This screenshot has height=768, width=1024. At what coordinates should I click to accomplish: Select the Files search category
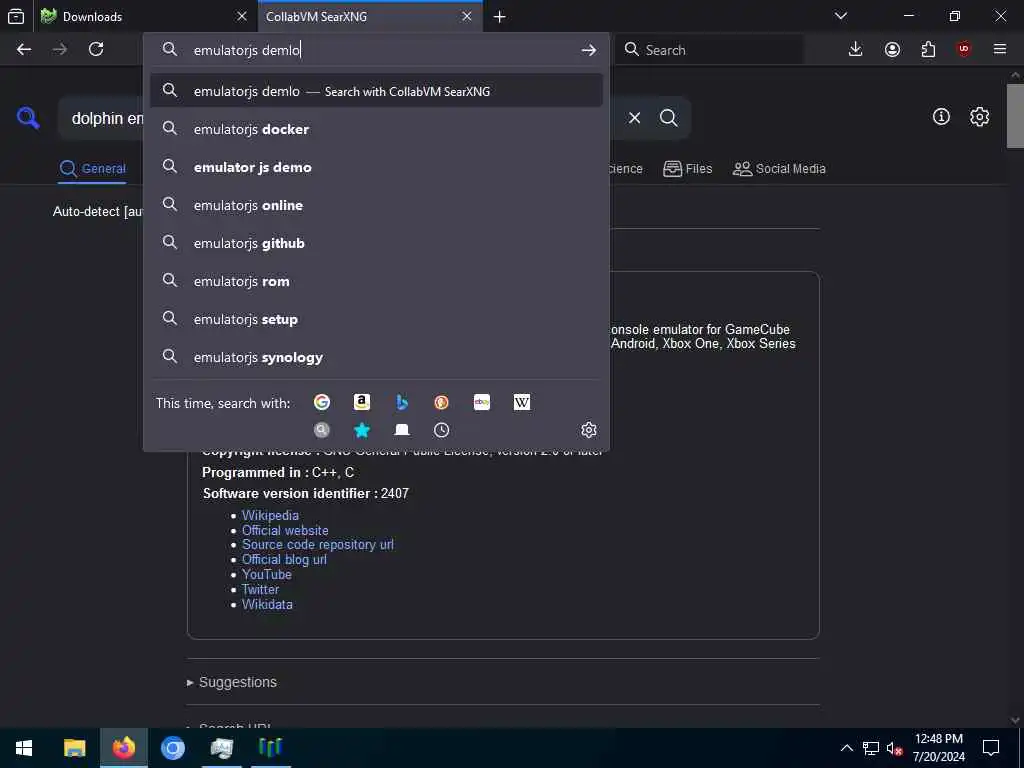click(x=688, y=168)
